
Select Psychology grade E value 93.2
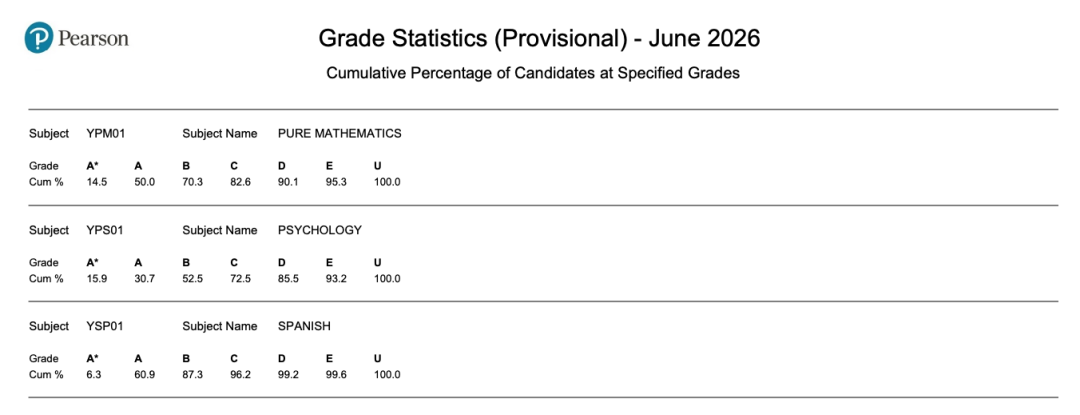point(336,279)
